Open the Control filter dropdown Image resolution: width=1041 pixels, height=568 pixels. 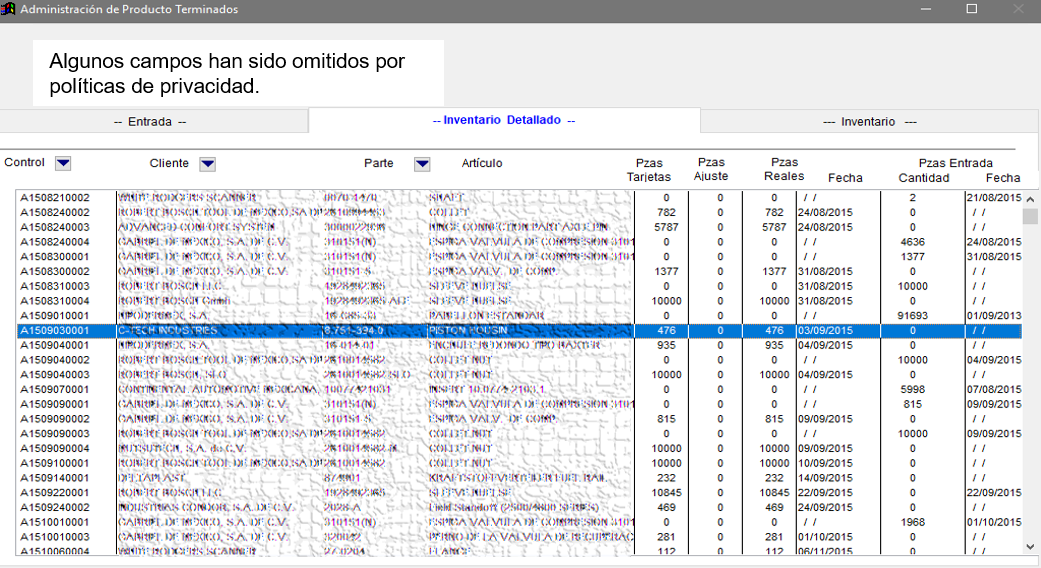(x=63, y=164)
